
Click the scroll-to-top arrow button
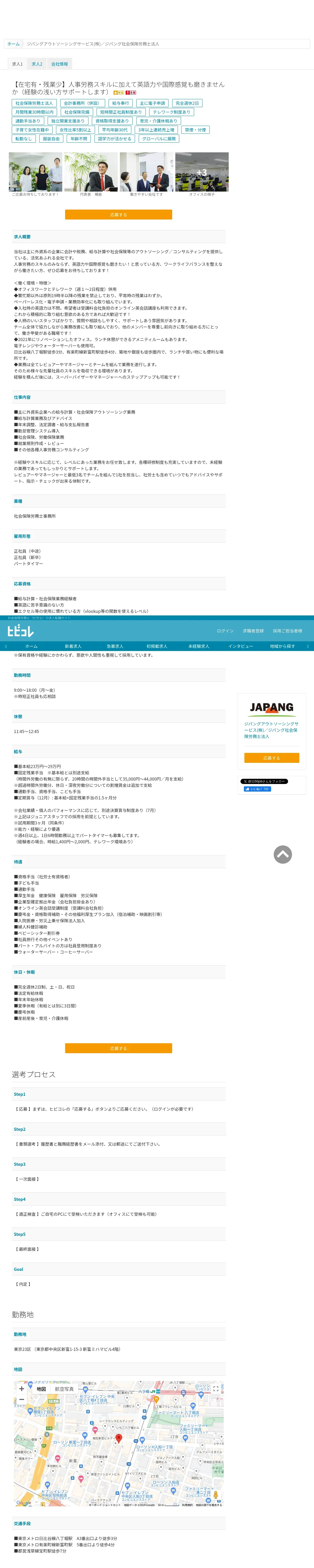[x=282, y=854]
